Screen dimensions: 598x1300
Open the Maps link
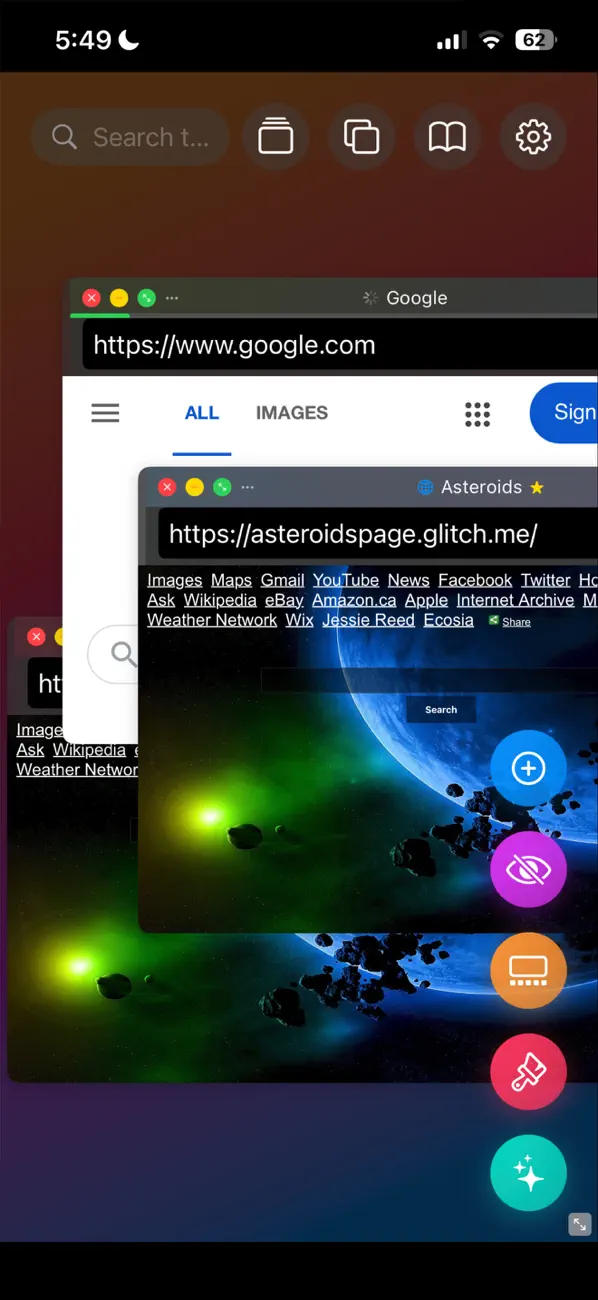click(231, 580)
